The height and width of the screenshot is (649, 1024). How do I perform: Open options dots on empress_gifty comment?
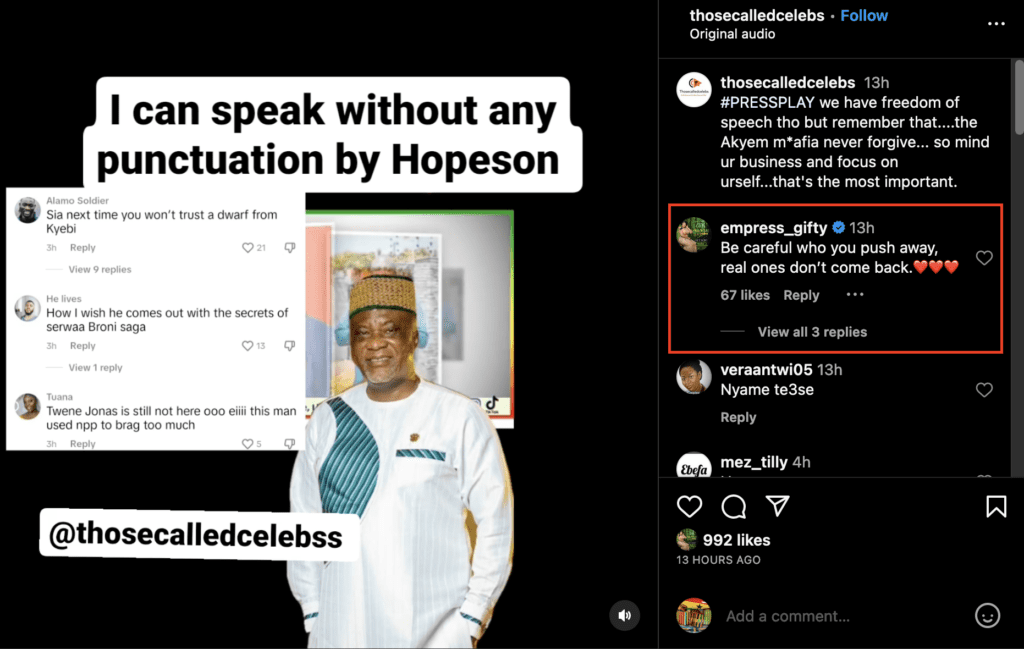pos(855,294)
